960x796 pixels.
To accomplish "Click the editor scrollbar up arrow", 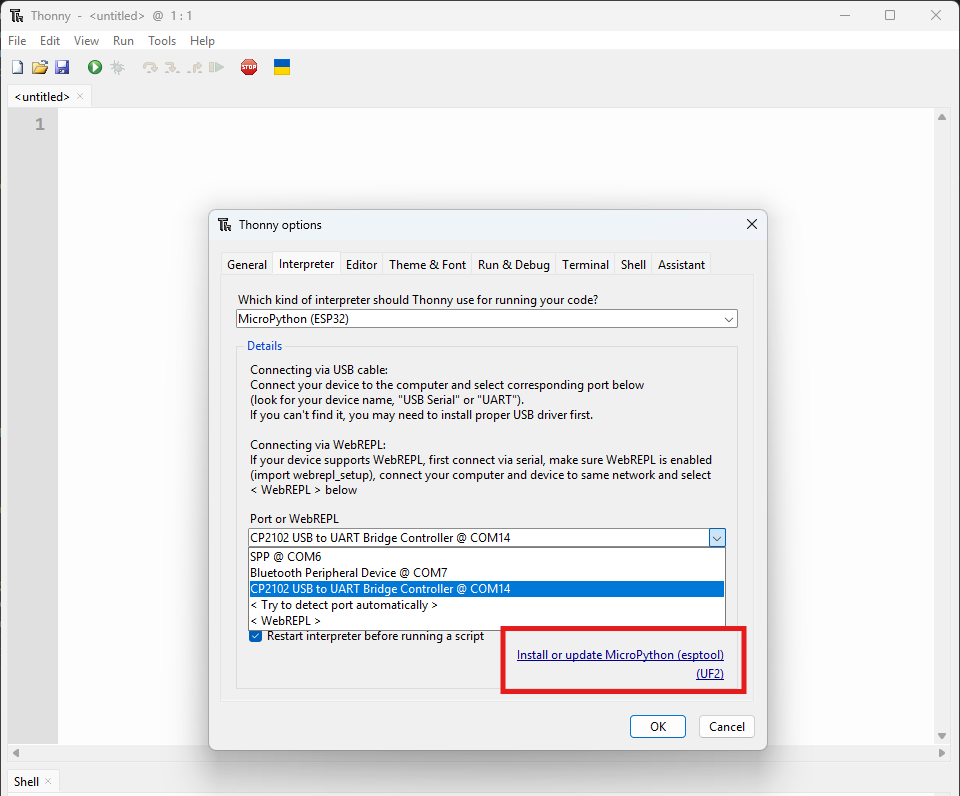I will [x=942, y=117].
